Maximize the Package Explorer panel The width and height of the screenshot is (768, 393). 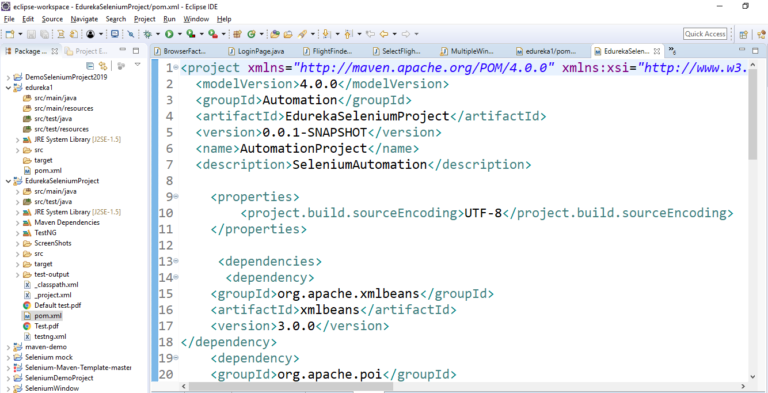pos(136,50)
